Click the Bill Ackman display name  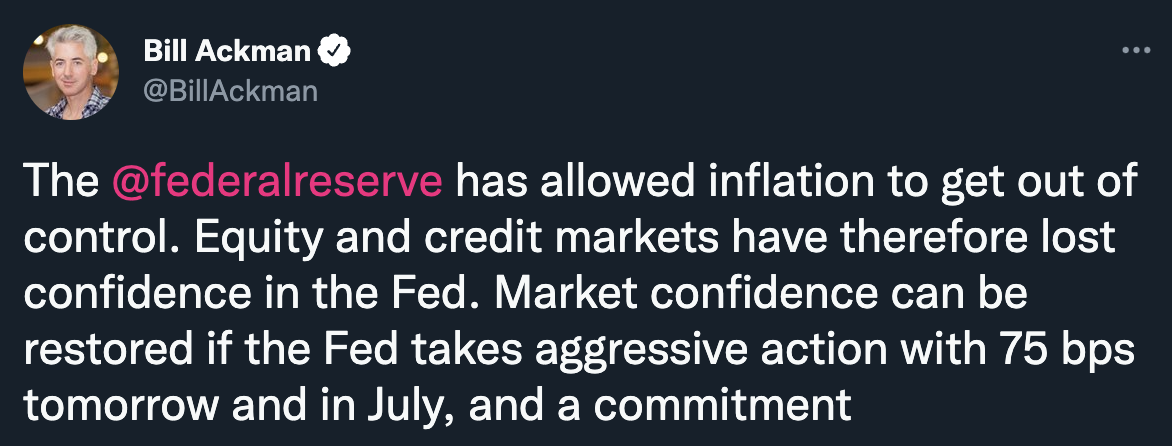click(229, 49)
